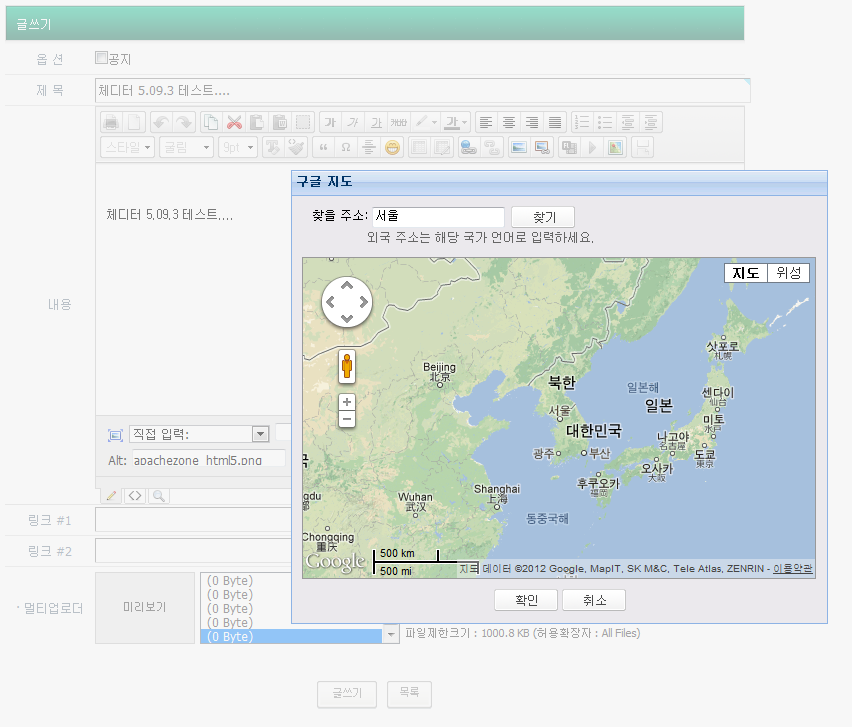
Task: Open the 스타일 style dropdown
Action: (128, 147)
